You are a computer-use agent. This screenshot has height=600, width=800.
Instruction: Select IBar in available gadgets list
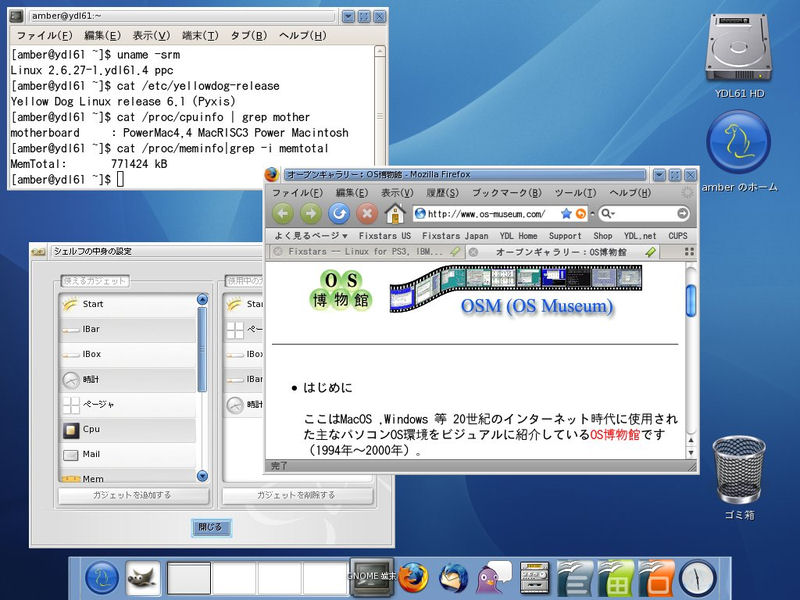point(128,329)
